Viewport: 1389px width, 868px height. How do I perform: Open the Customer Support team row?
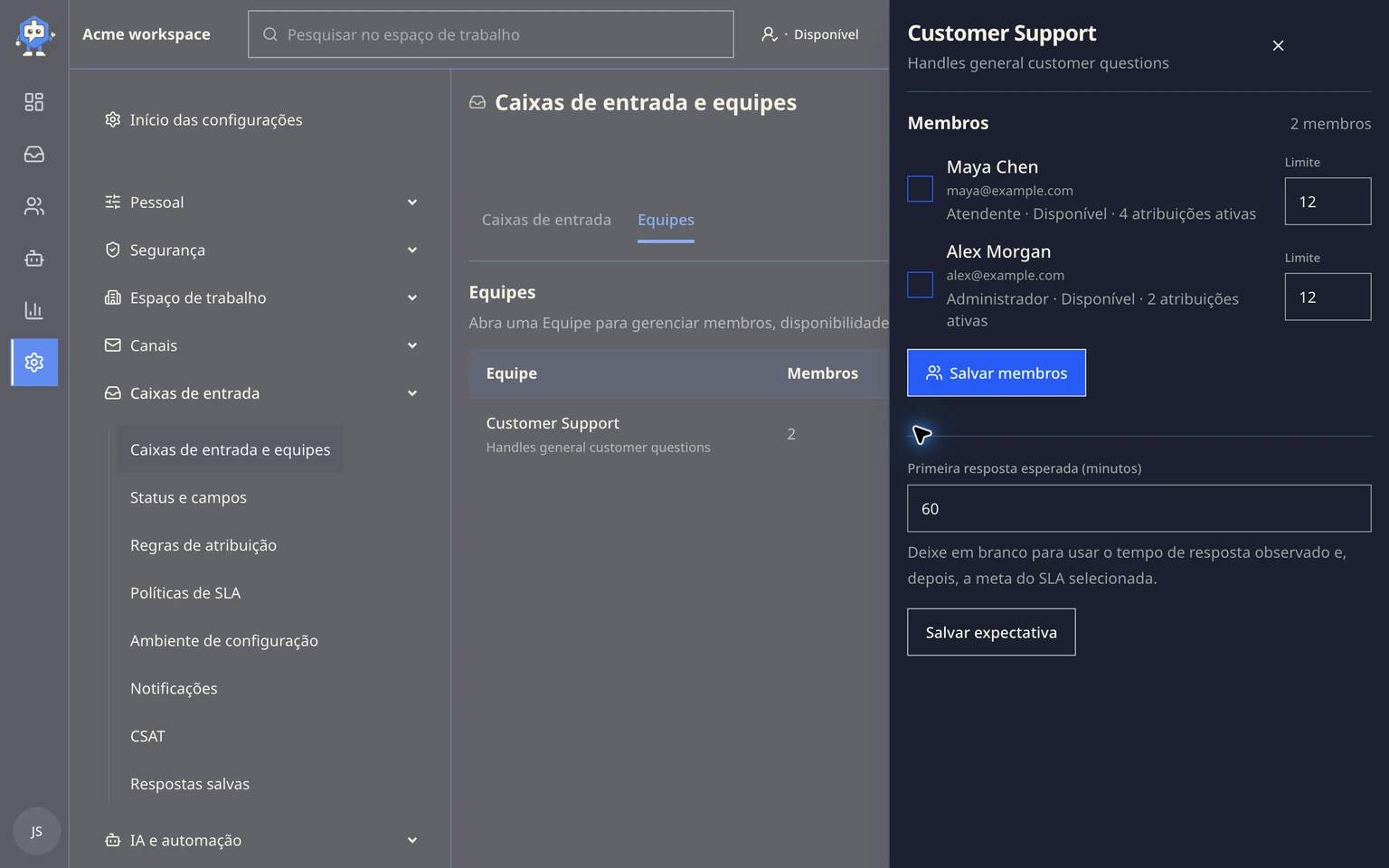[x=678, y=434]
